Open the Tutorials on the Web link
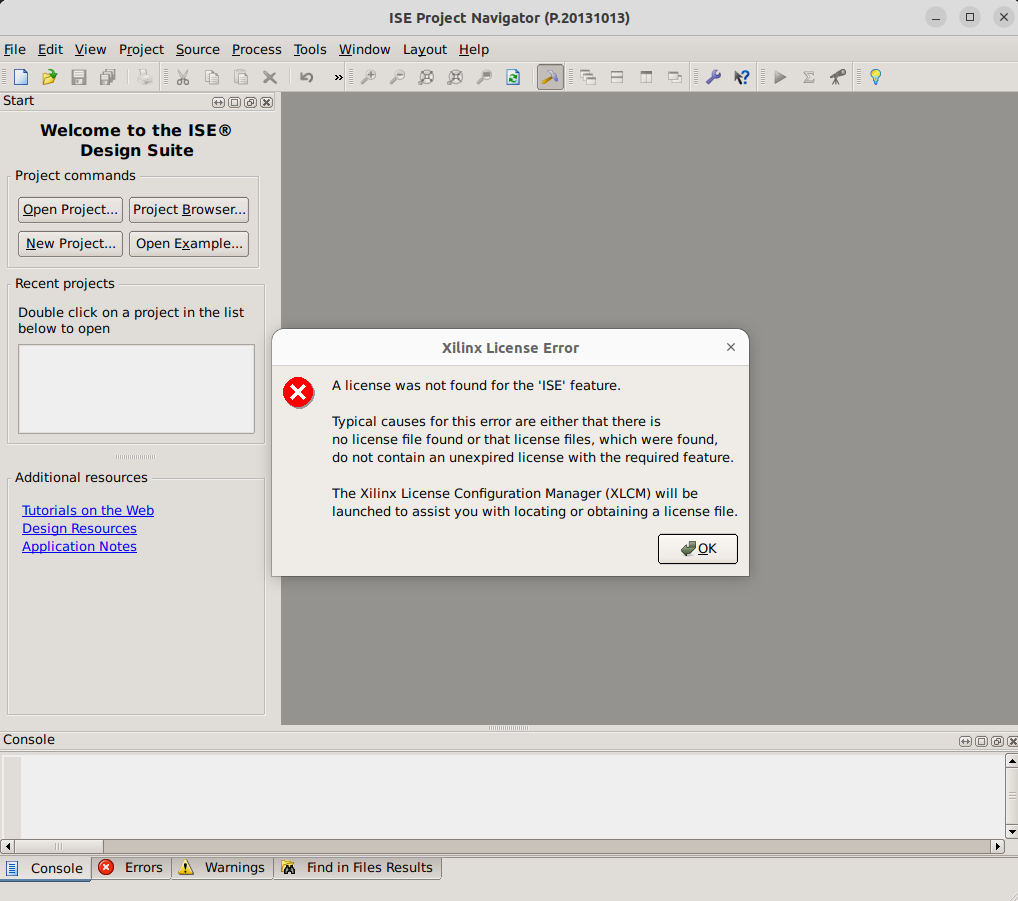The height and width of the screenshot is (901, 1018). 88,510
